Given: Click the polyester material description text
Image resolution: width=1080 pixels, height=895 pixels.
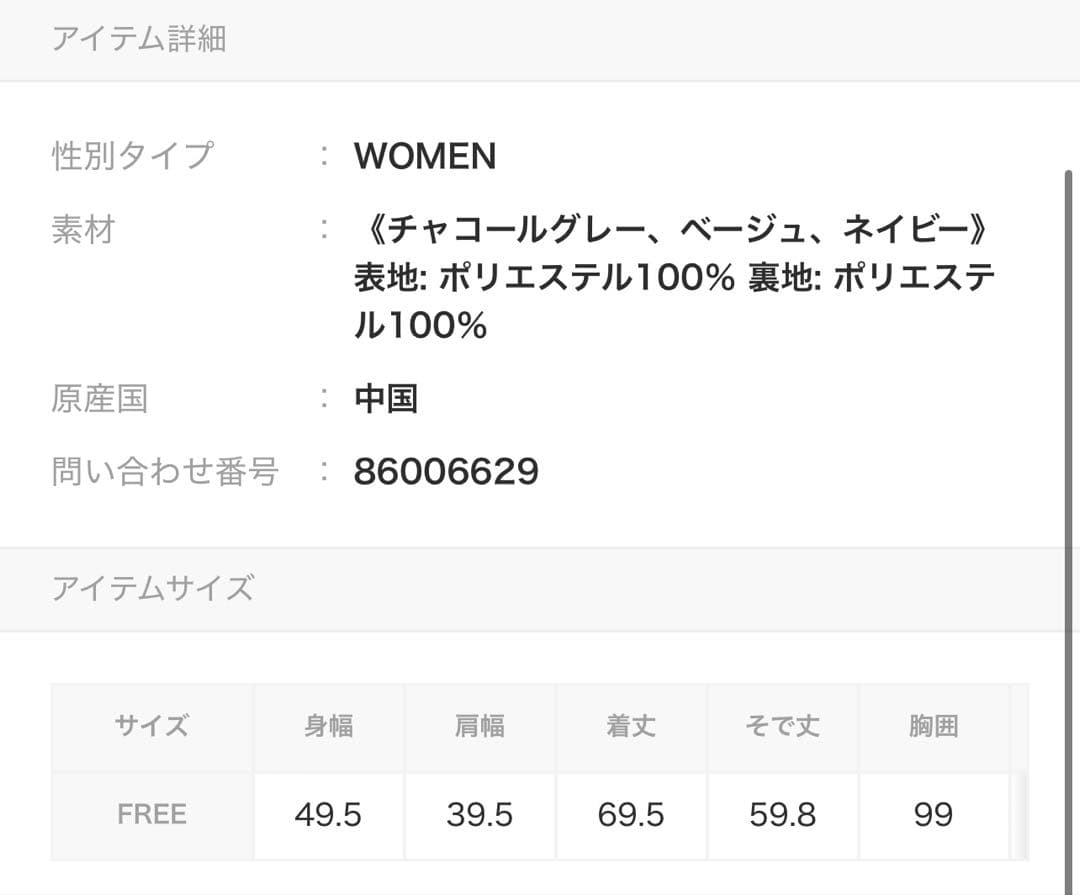Looking at the screenshot, I should pos(673,279).
